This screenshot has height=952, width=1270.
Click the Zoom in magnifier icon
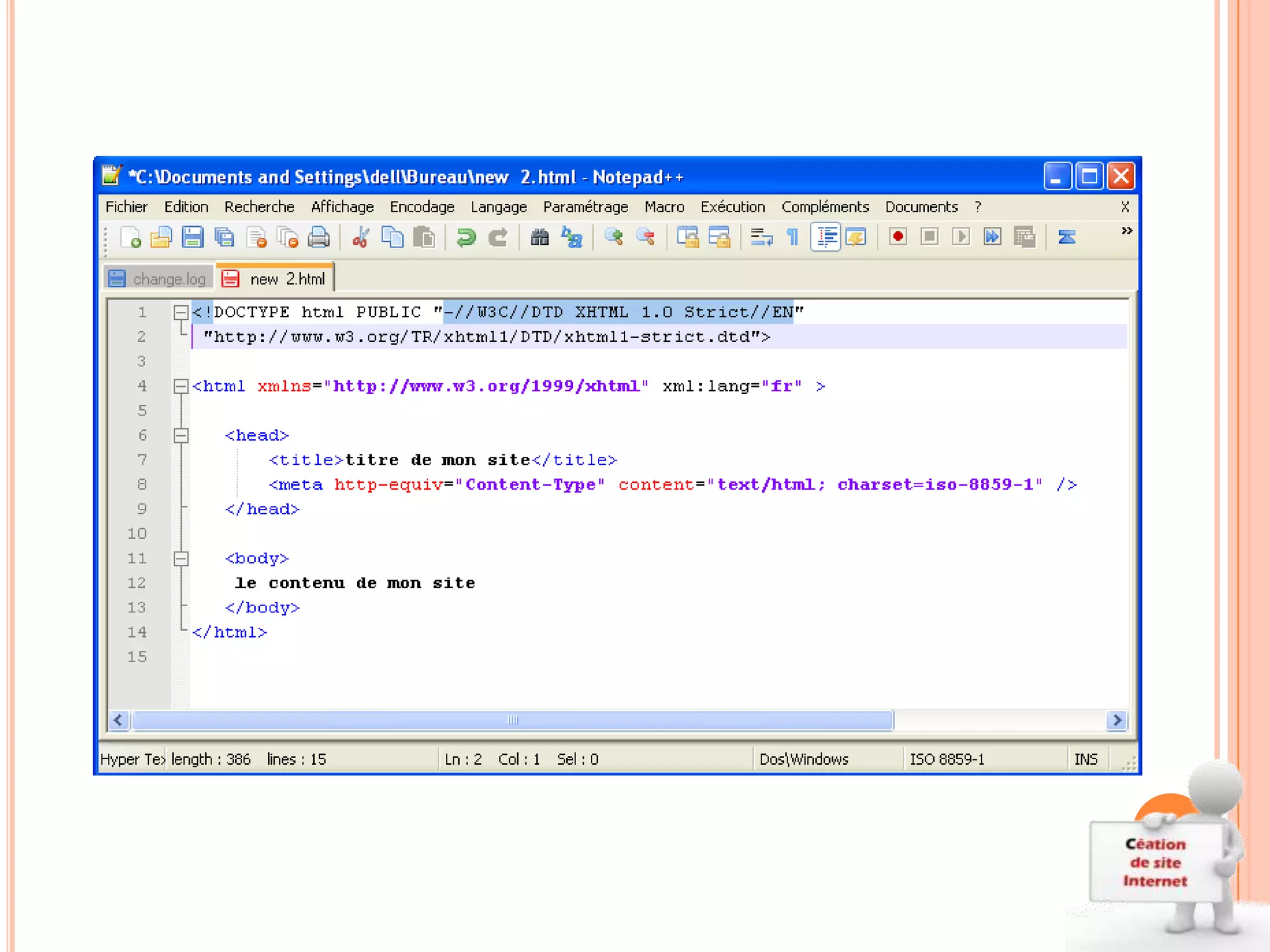(614, 237)
